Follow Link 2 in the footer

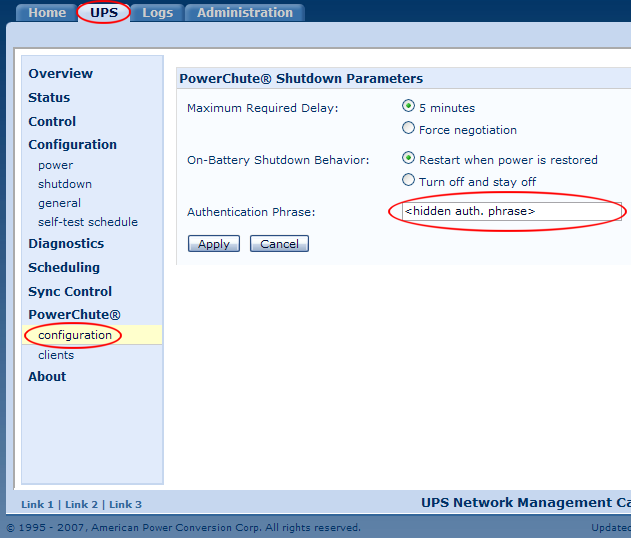click(81, 505)
